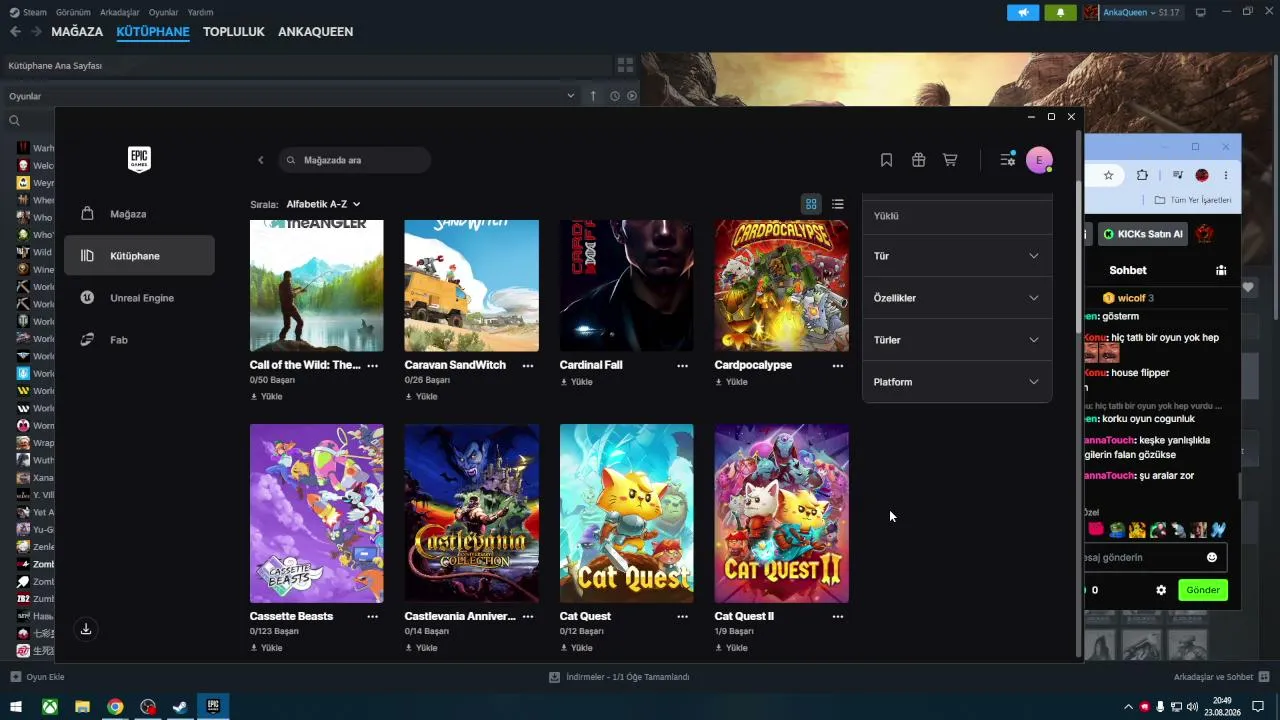
Task: Open the 'Alfabetik A-Z' sort dropdown
Action: pyautogui.click(x=324, y=204)
